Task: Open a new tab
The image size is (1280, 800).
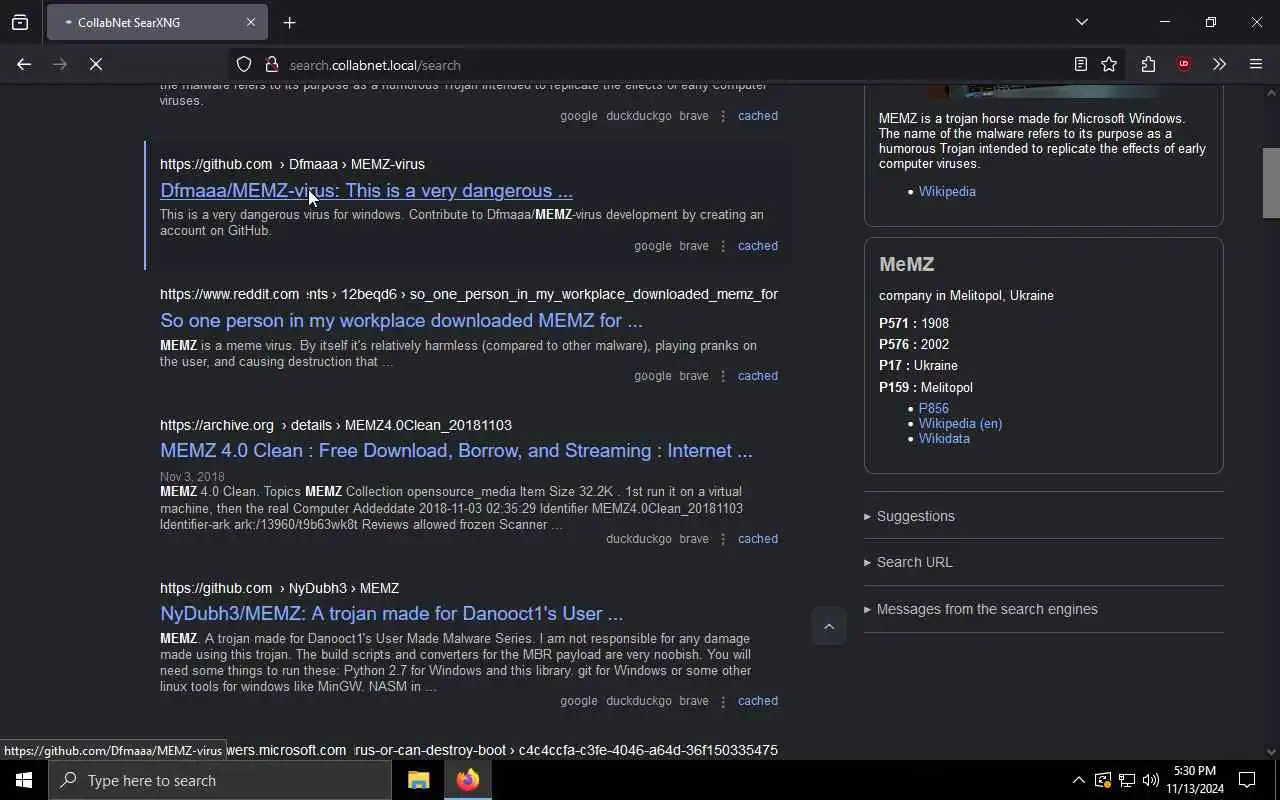Action: (289, 22)
